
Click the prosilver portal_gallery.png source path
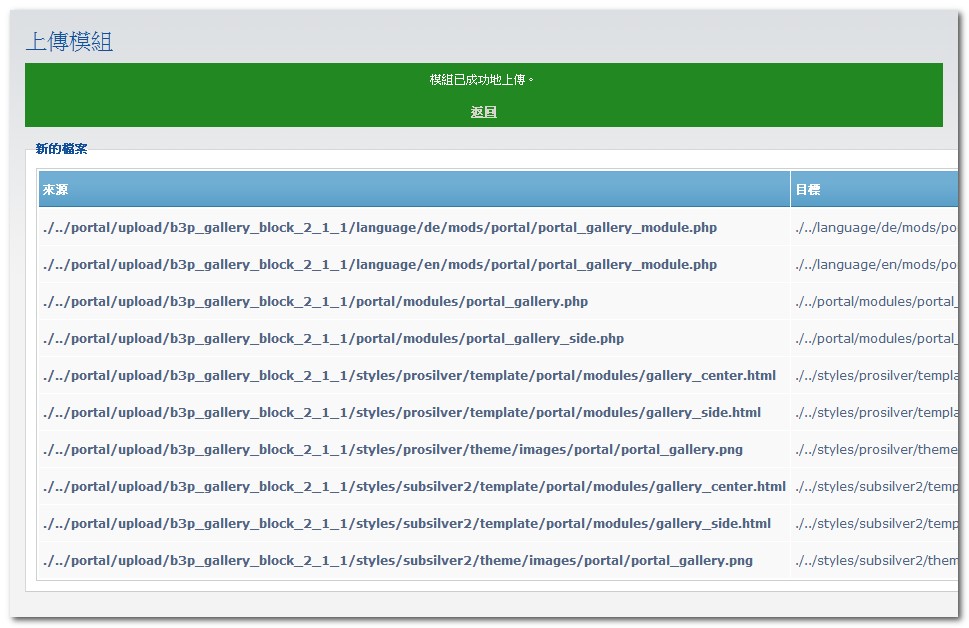tap(393, 450)
